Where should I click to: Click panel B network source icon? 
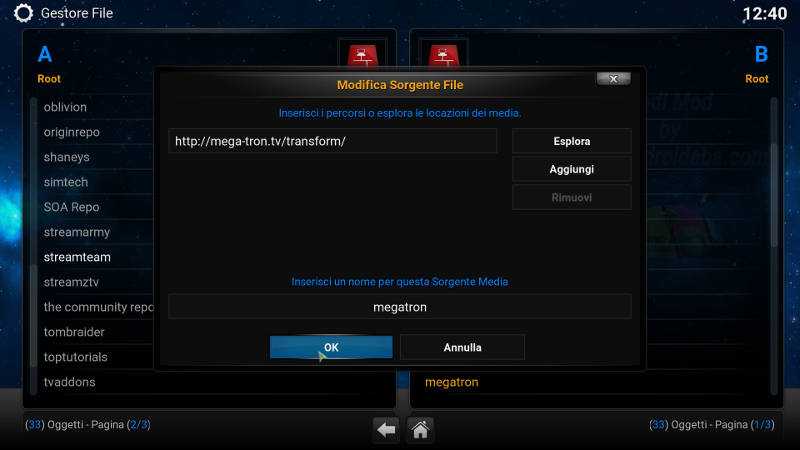[443, 55]
